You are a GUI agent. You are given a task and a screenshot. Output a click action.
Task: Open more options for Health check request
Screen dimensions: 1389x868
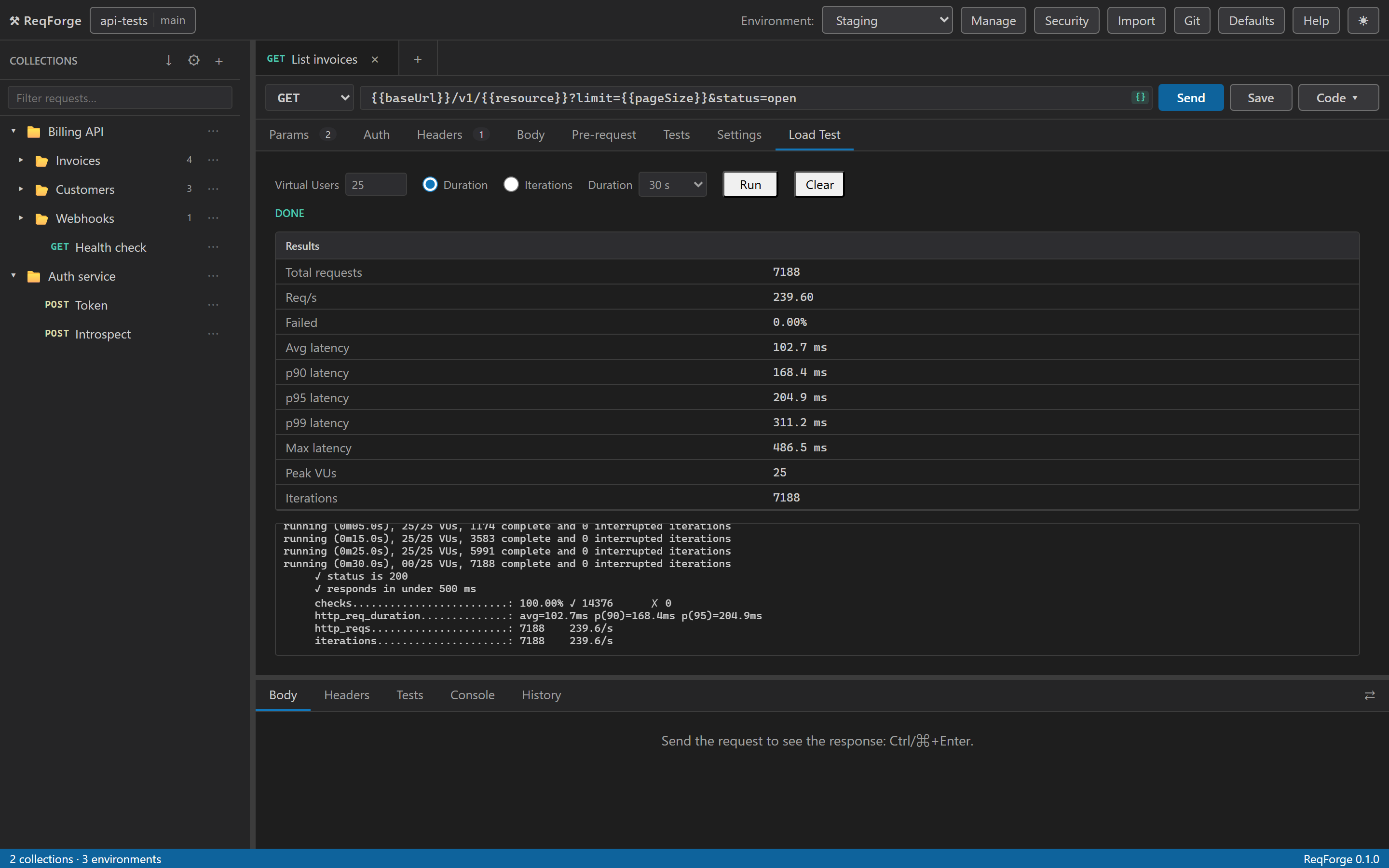click(x=214, y=247)
